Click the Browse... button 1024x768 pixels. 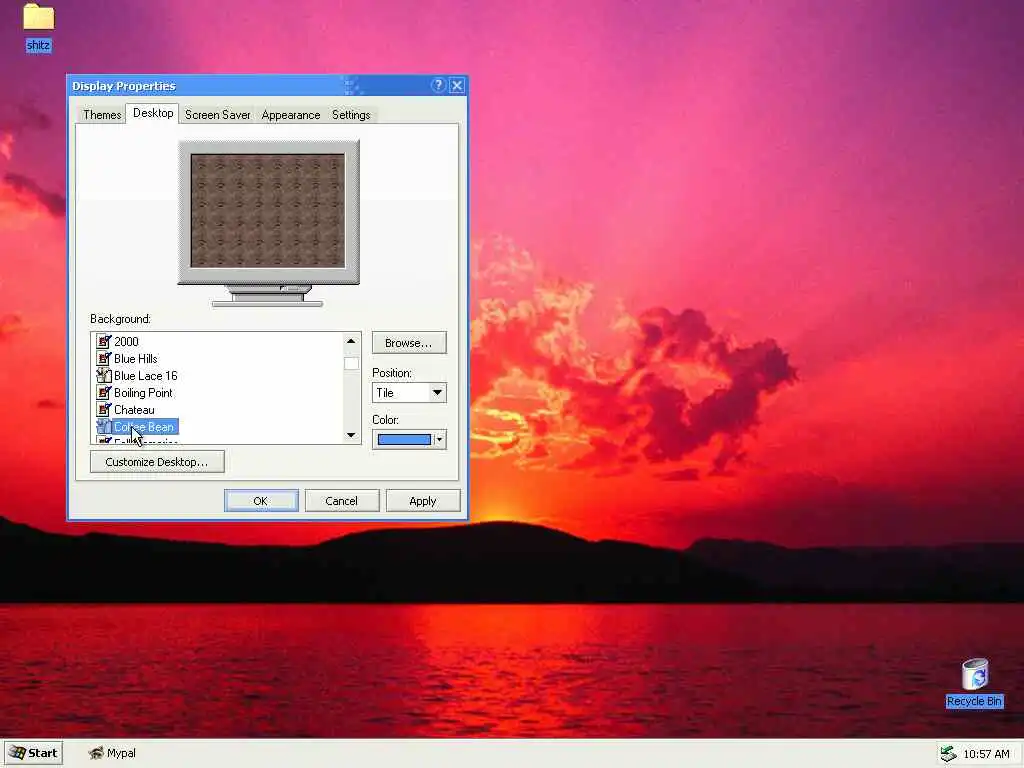pos(409,343)
